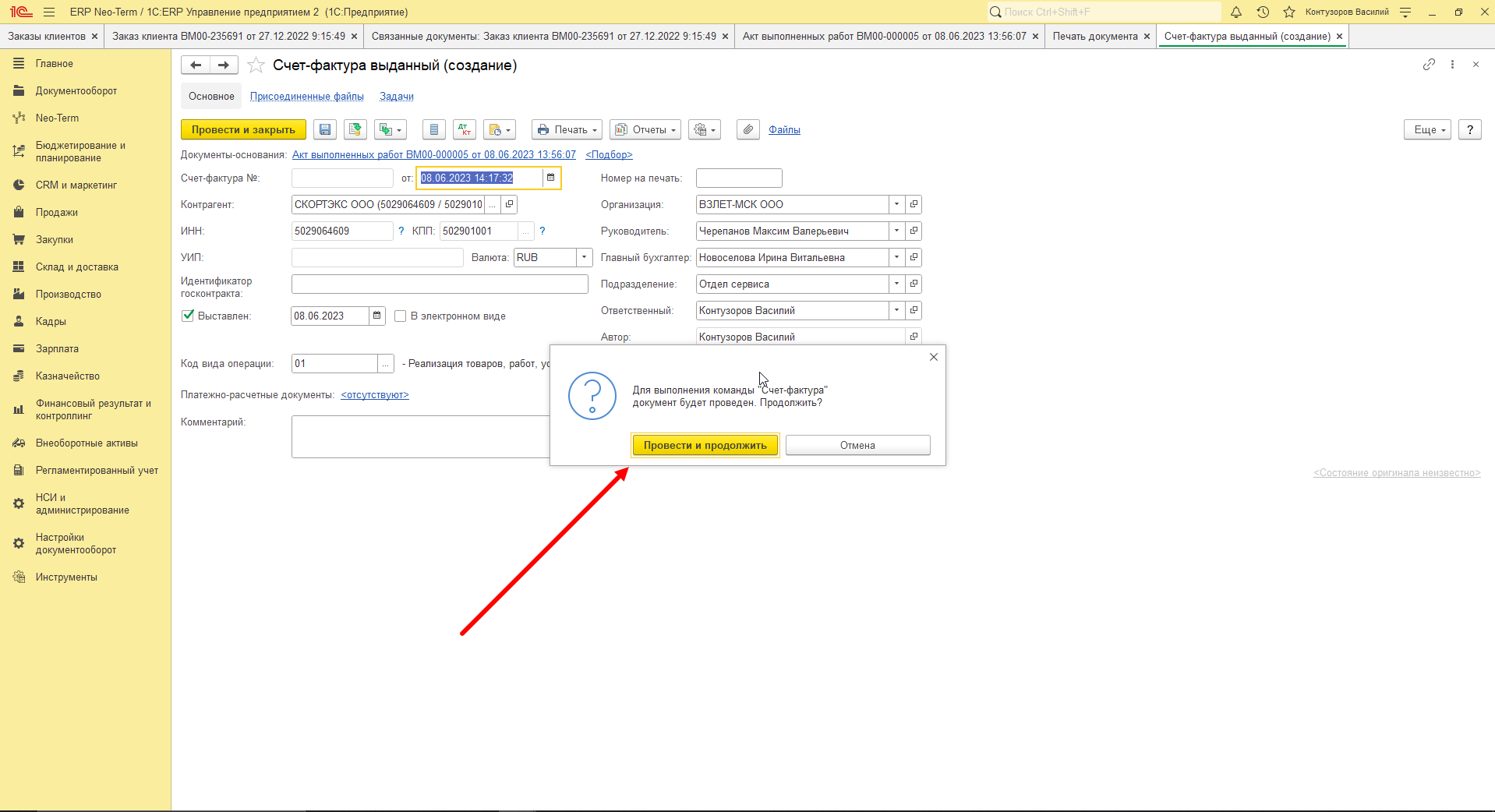The image size is (1495, 812).
Task: Open the notifications bell icon
Action: pos(1236,12)
